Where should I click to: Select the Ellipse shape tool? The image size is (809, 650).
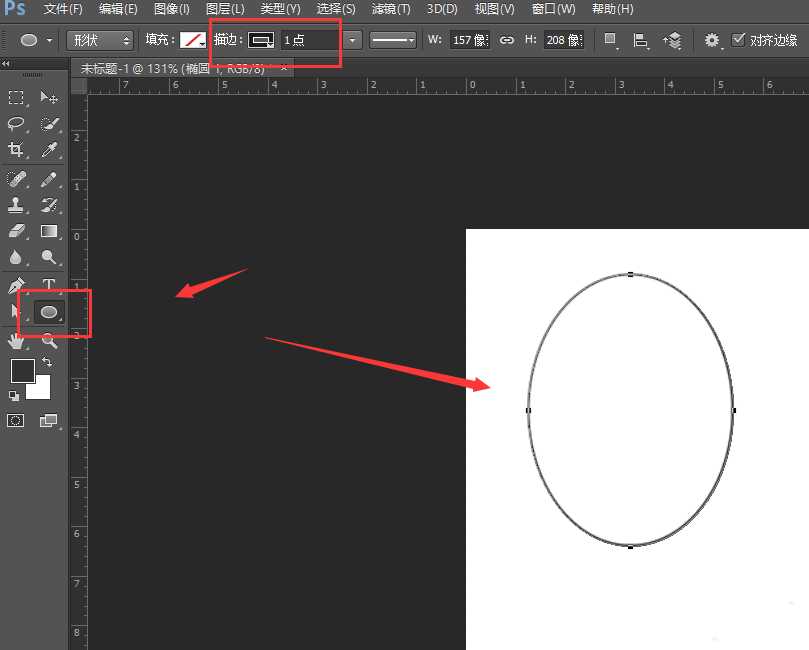(x=49, y=312)
